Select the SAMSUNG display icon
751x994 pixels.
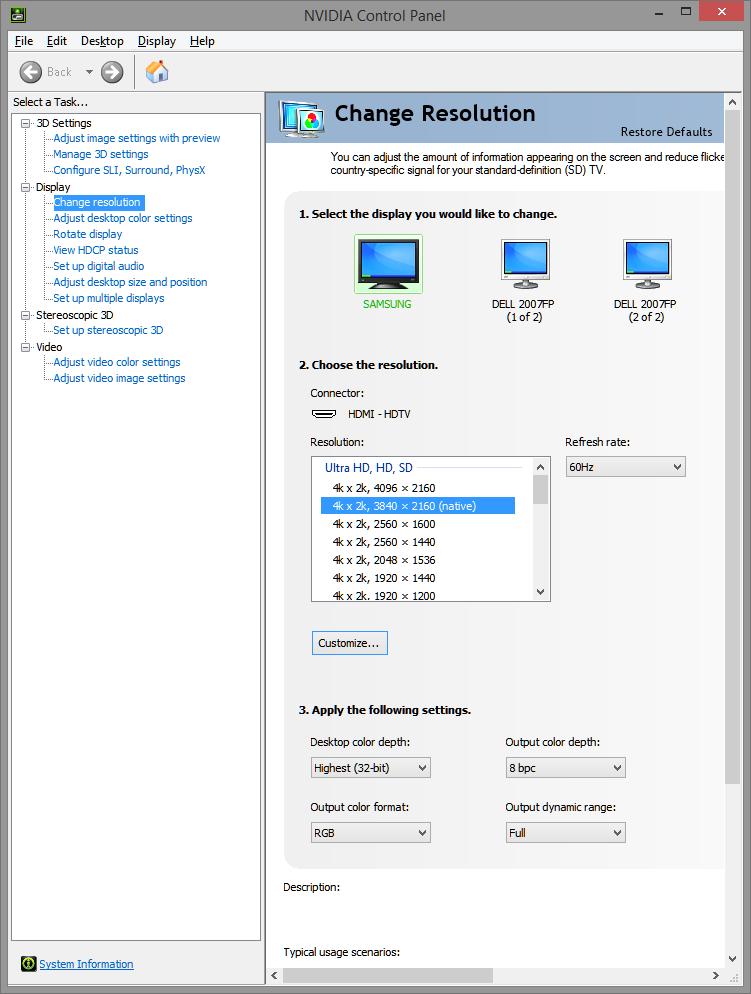(x=388, y=264)
